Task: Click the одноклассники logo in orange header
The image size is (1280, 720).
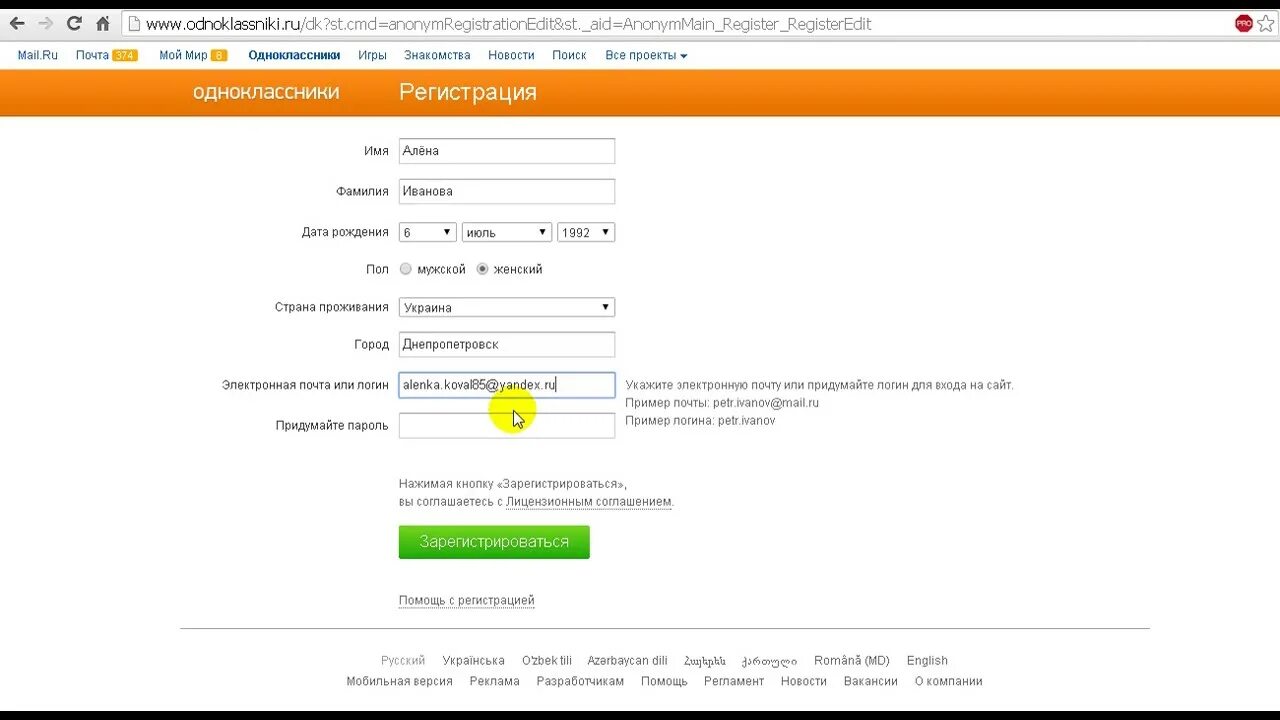Action: (x=266, y=92)
